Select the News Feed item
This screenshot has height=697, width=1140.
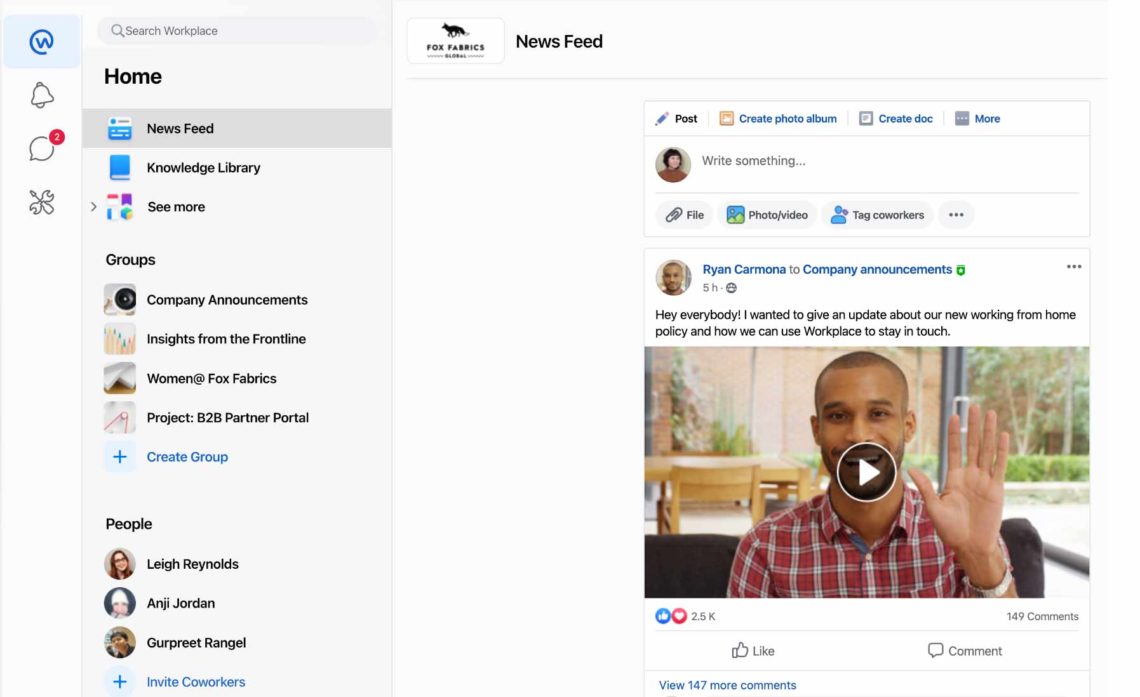tap(180, 129)
